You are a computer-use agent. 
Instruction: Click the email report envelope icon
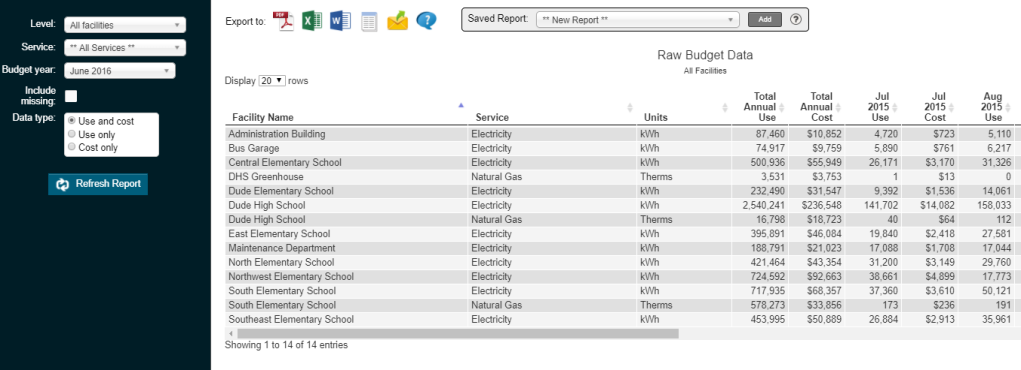click(397, 21)
